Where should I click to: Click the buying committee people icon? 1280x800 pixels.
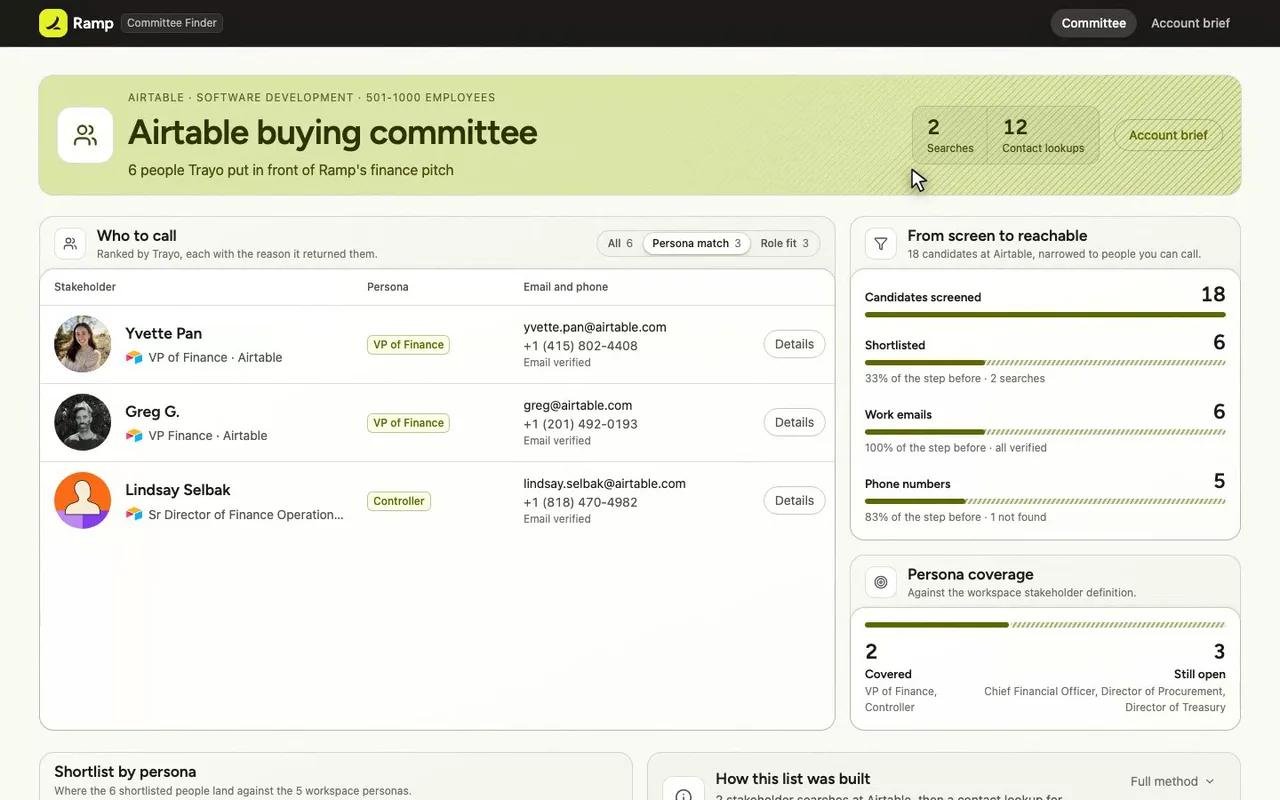click(x=85, y=135)
